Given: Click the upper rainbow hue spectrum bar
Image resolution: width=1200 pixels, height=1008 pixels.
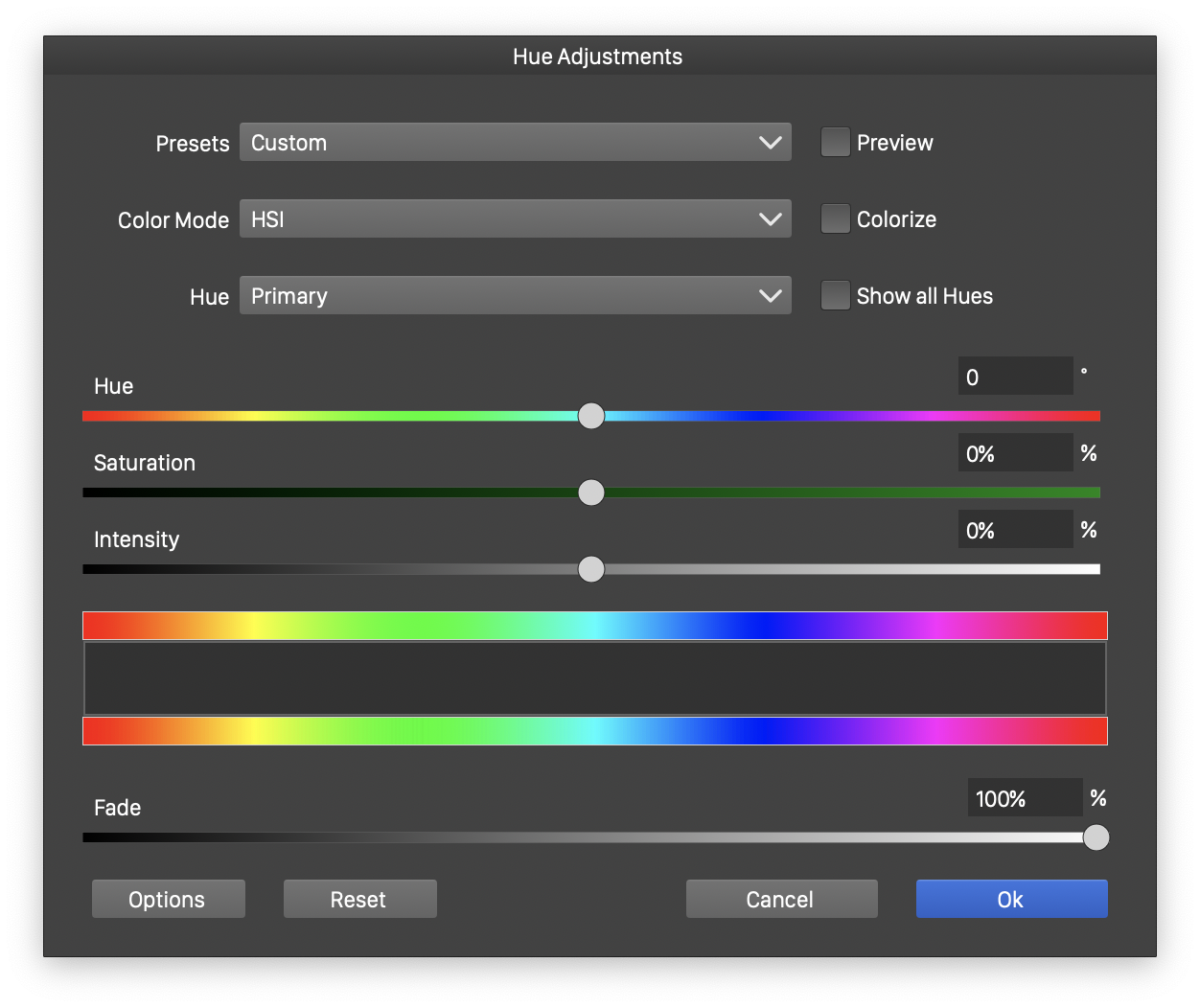Looking at the screenshot, I should (594, 626).
